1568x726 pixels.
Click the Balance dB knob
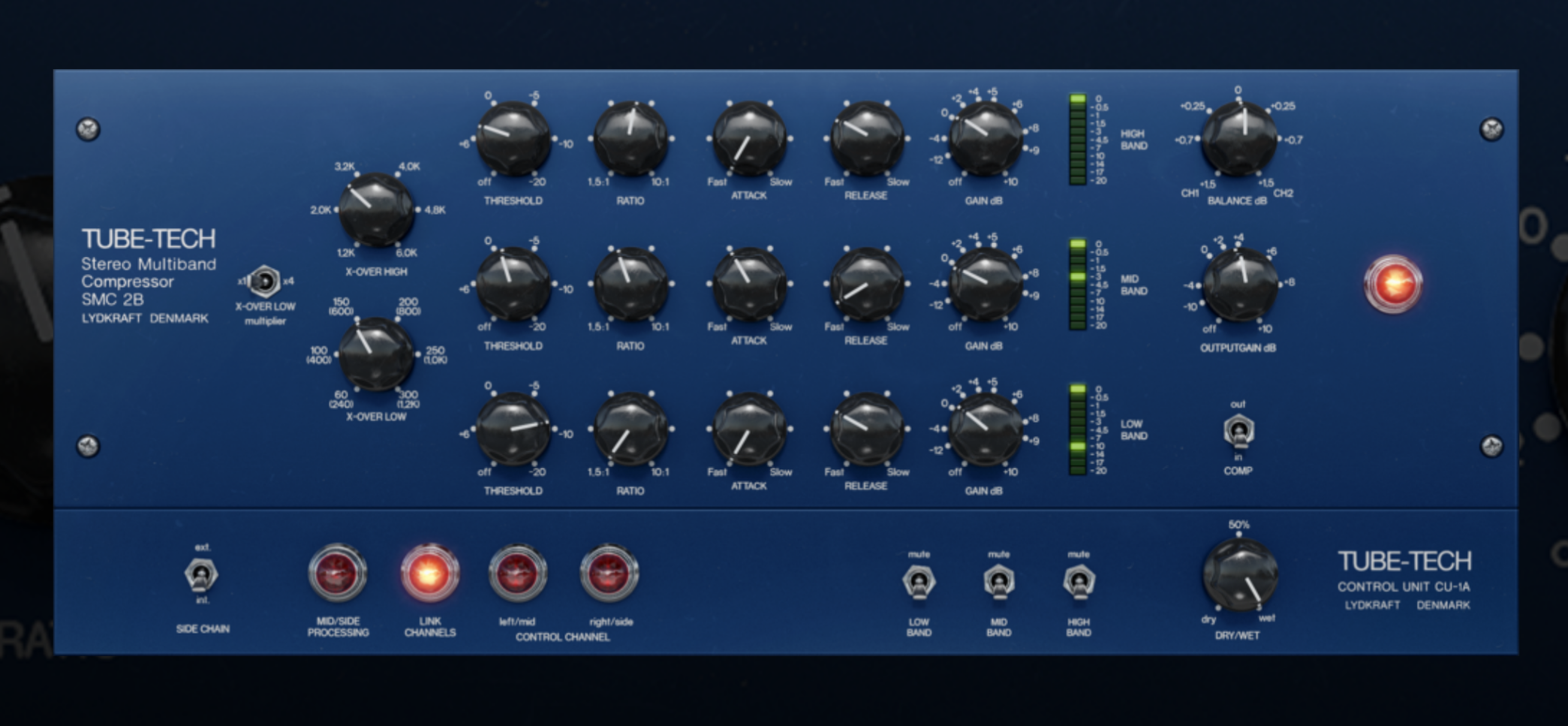[1238, 139]
